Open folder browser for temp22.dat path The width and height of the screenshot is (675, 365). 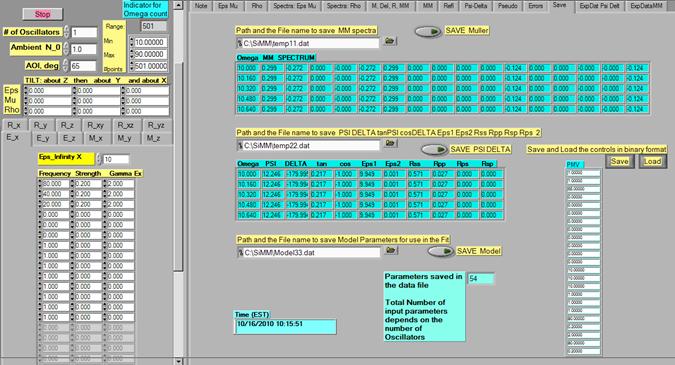[x=390, y=143]
